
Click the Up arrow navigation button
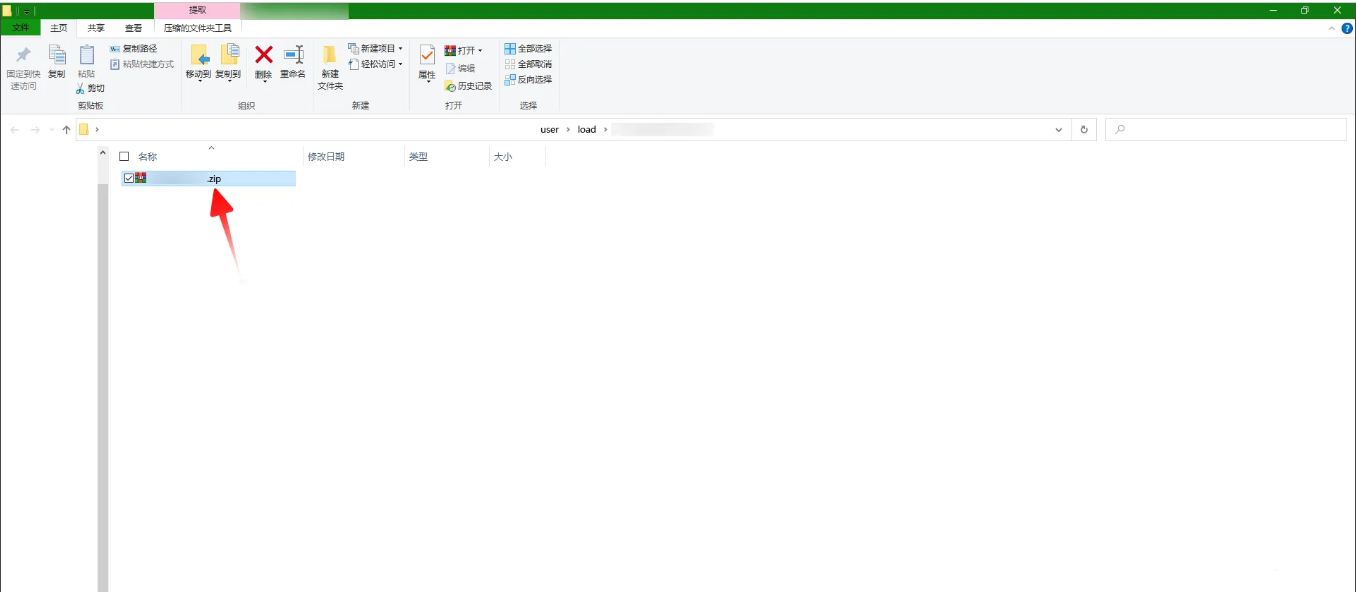(x=66, y=130)
